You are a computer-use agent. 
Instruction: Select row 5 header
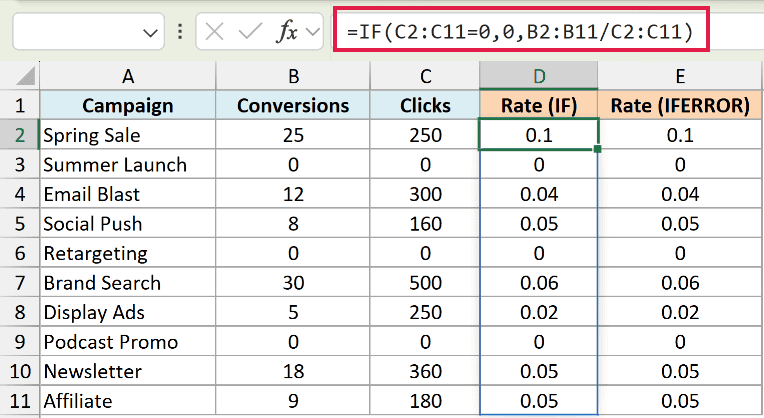19,224
